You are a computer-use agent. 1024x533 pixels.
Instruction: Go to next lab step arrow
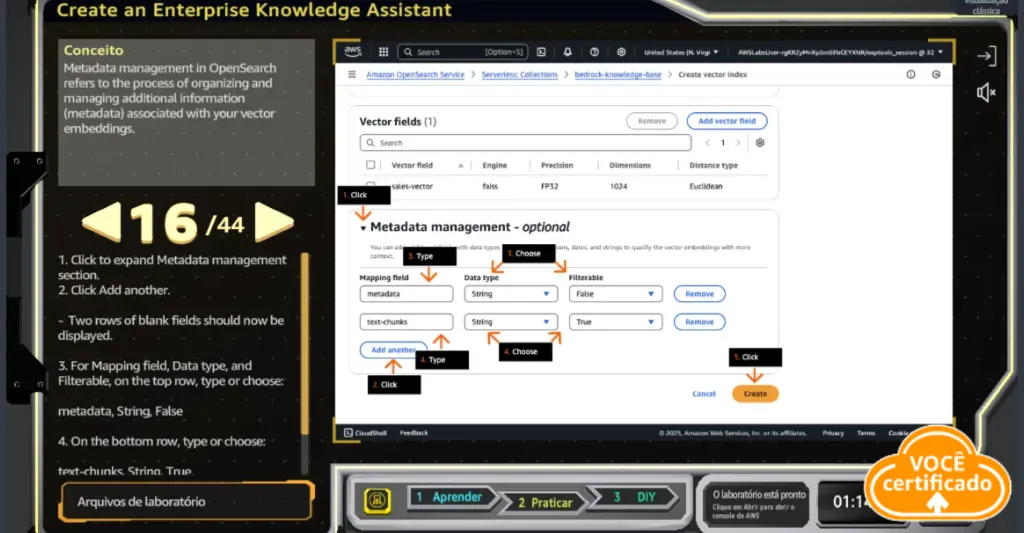[x=274, y=222]
